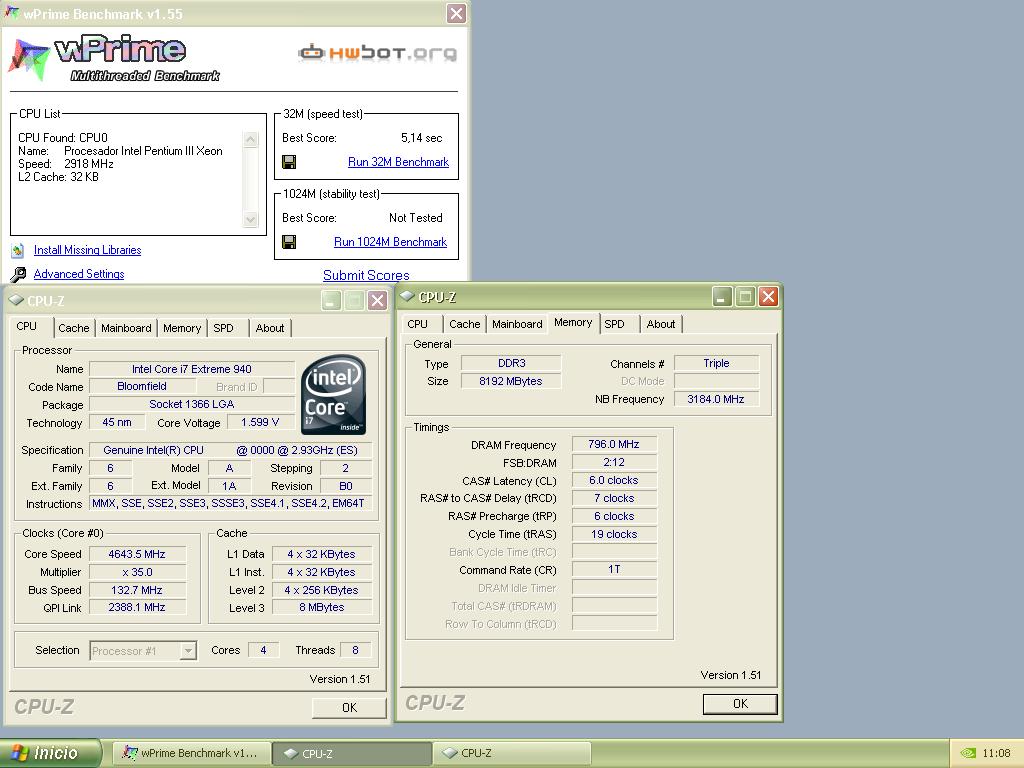Minimize the left CPU-Z window
1024x768 pixels.
click(330, 300)
